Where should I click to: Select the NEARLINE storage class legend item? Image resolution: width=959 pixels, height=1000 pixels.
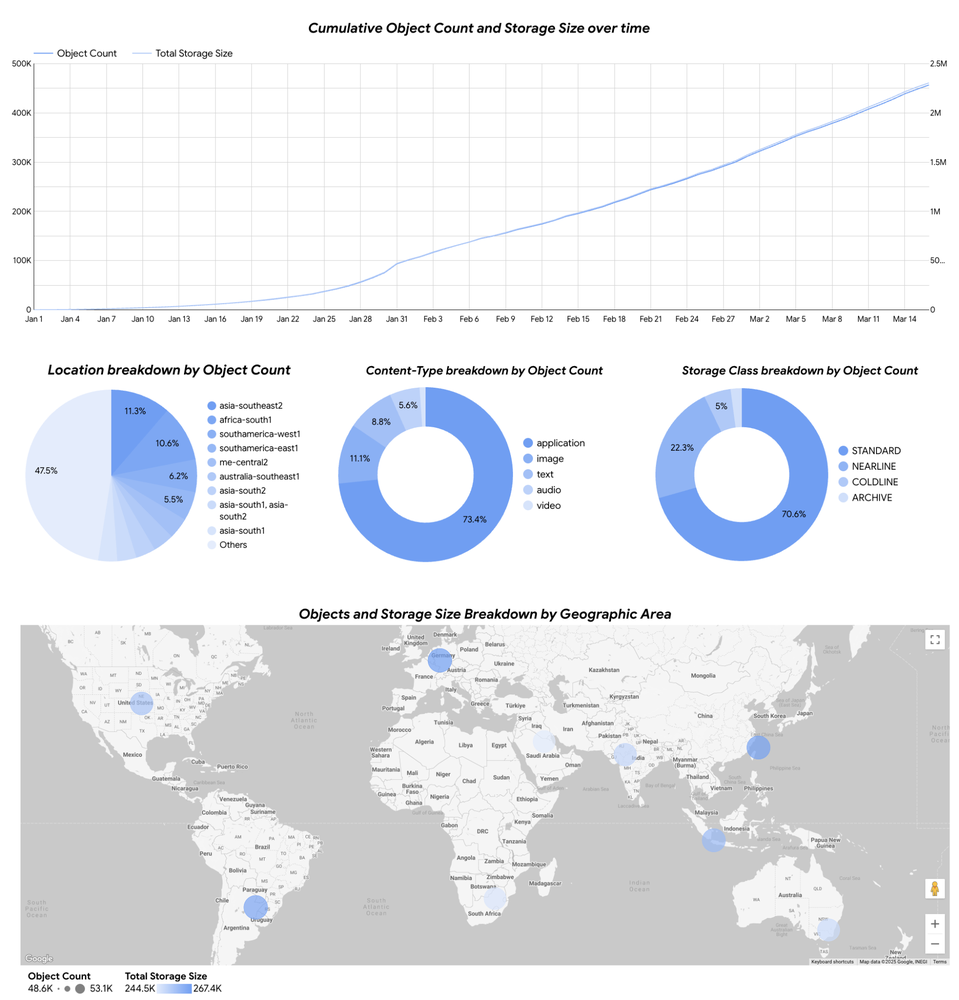pos(873,467)
